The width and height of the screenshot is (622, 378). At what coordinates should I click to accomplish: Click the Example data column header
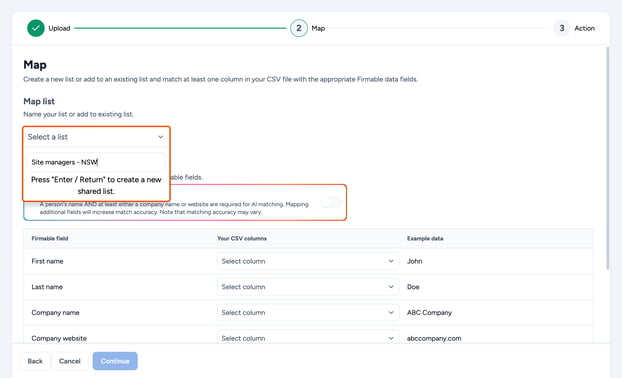(x=425, y=238)
